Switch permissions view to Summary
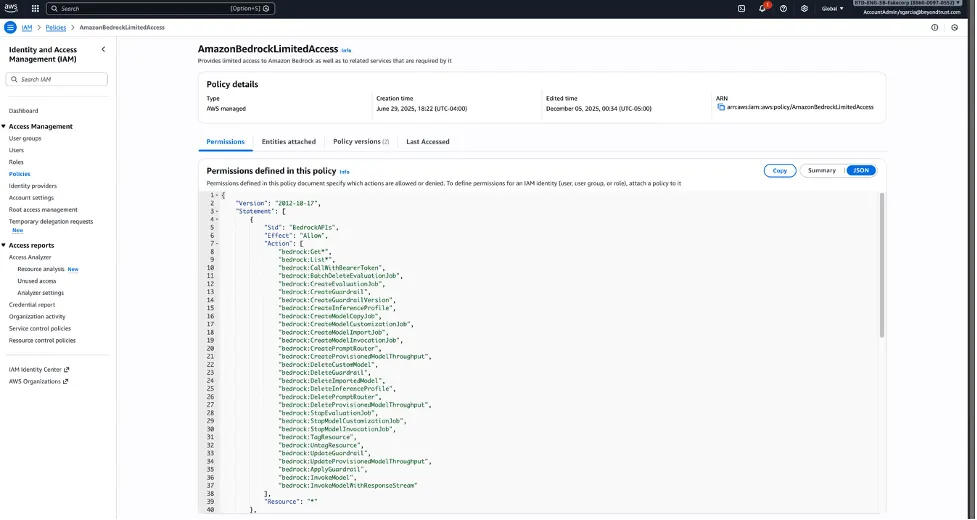Viewport: 977px width, 520px height. pos(822,171)
